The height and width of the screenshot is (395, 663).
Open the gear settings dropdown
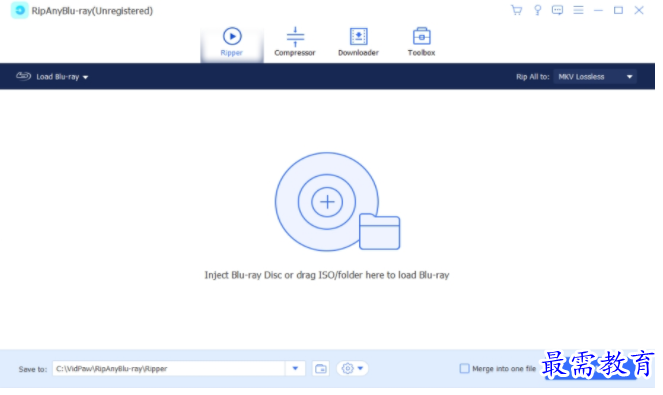[352, 368]
